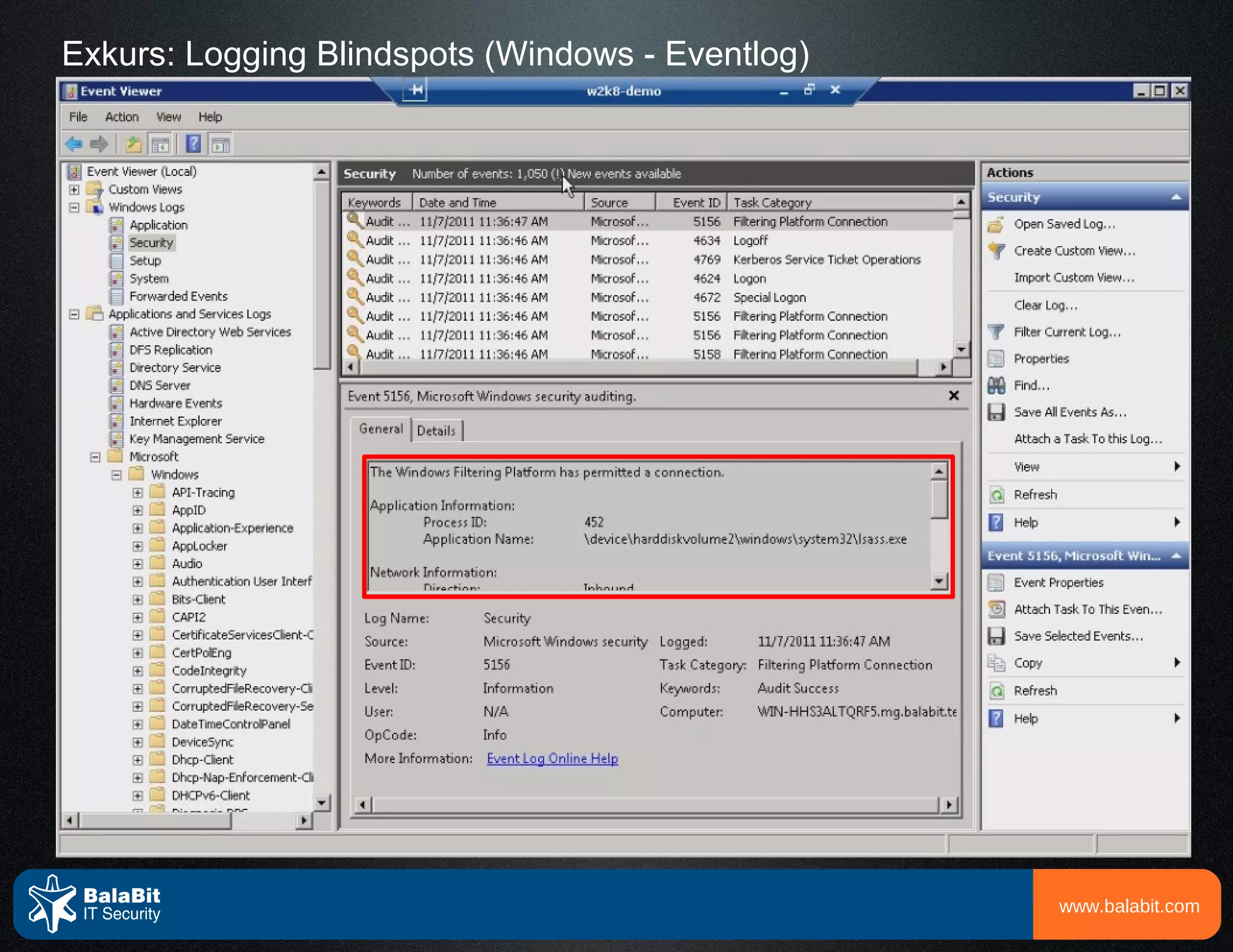
Task: Close the event preview pane
Action: (x=954, y=396)
